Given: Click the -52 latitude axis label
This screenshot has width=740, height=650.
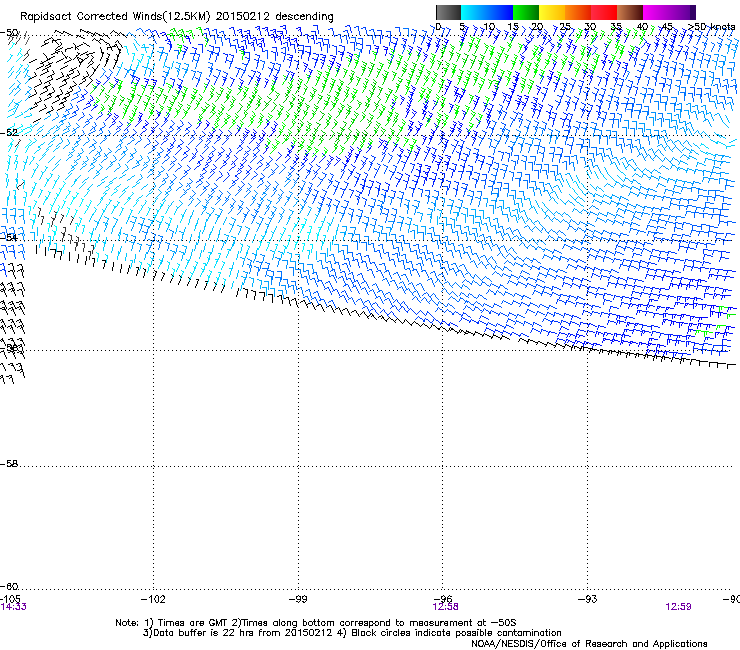Looking at the screenshot, I should click(x=9, y=133).
